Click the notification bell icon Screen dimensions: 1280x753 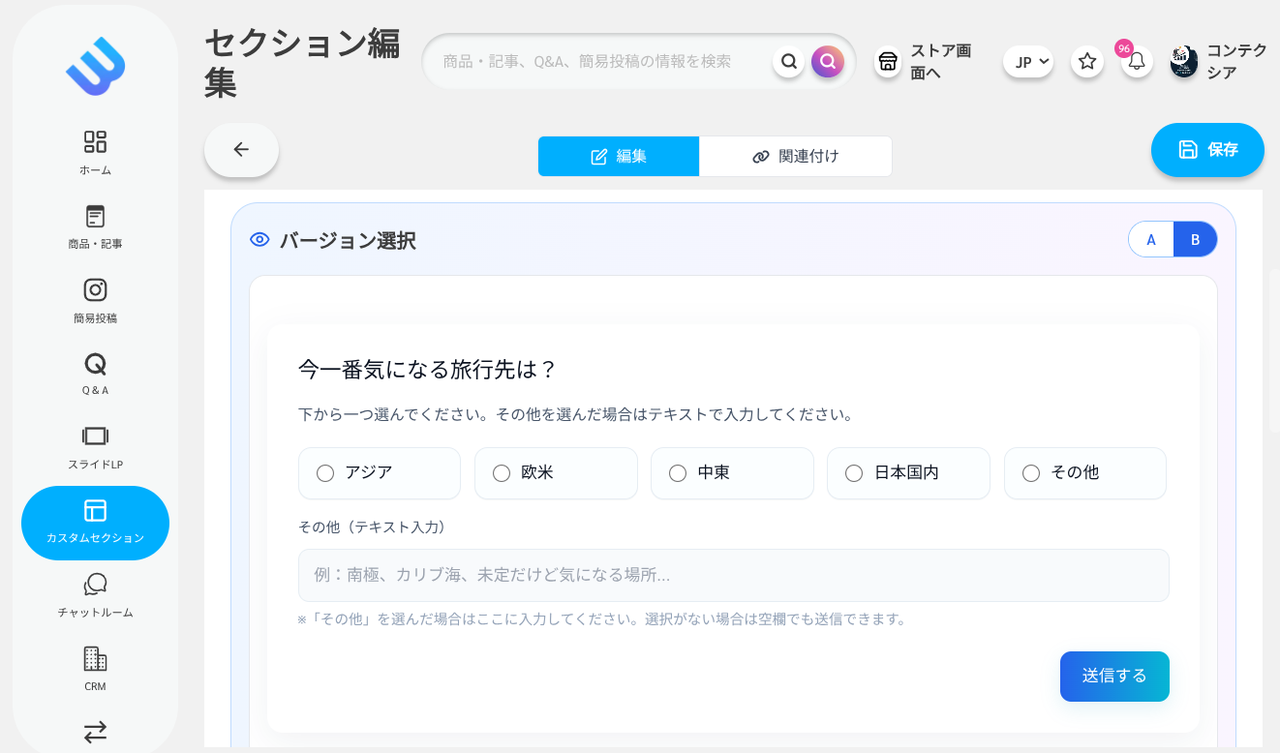(1136, 62)
